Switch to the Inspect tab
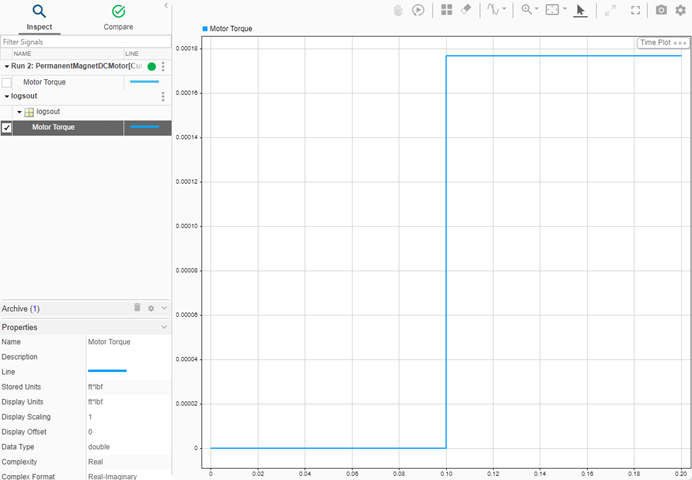 point(39,17)
